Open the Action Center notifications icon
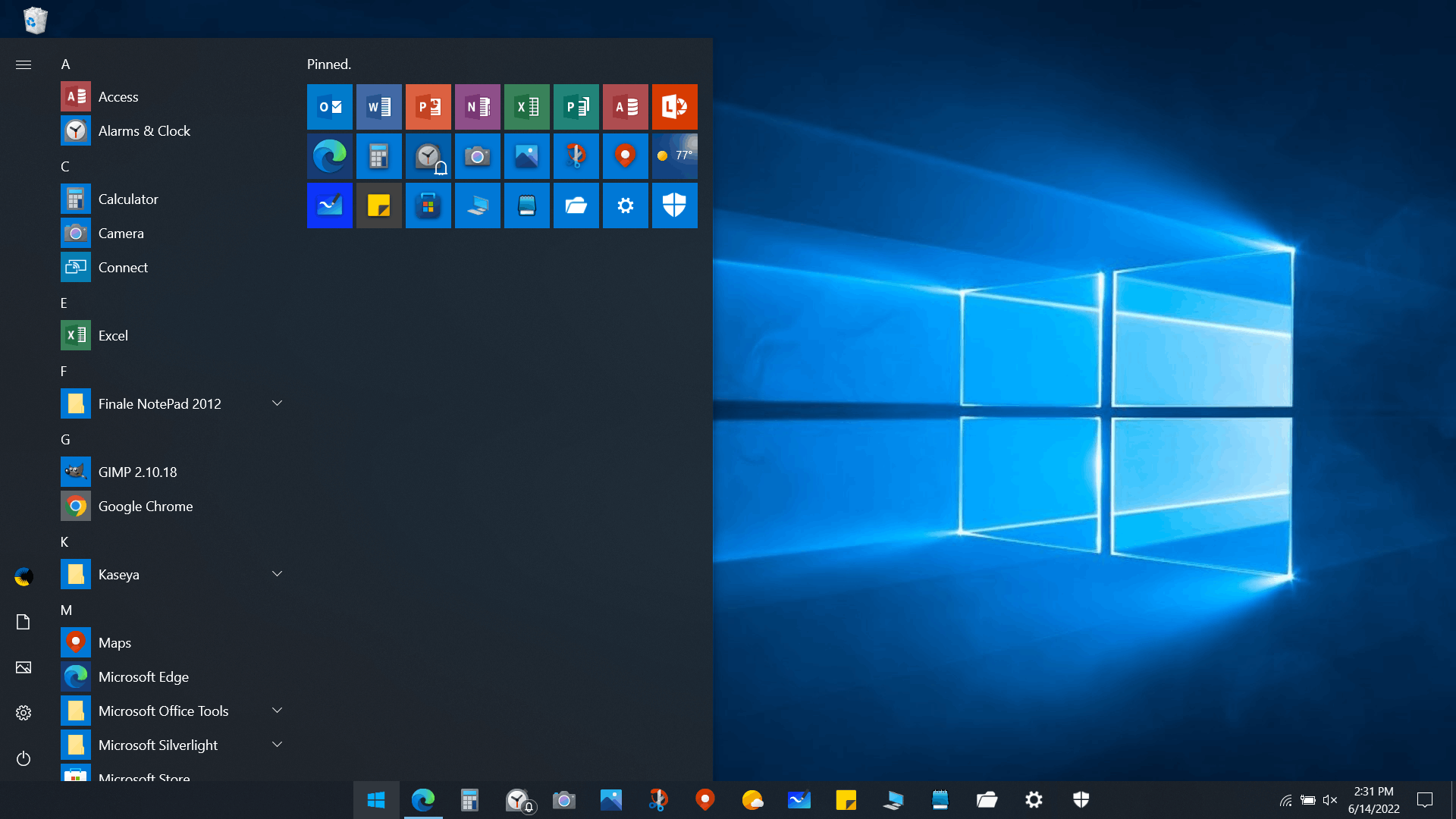The height and width of the screenshot is (819, 1456). click(1425, 800)
